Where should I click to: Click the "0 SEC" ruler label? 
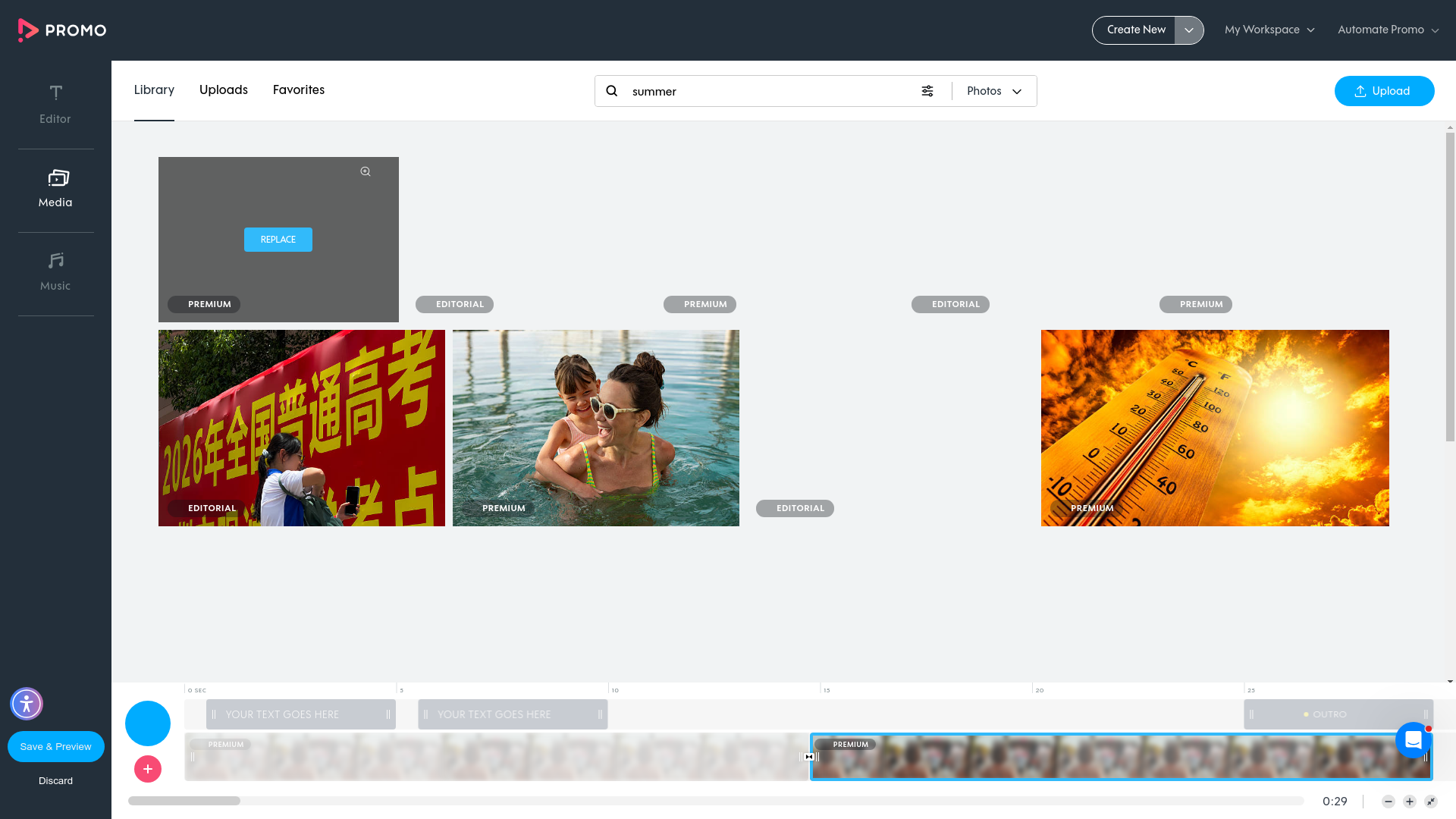[x=197, y=691]
